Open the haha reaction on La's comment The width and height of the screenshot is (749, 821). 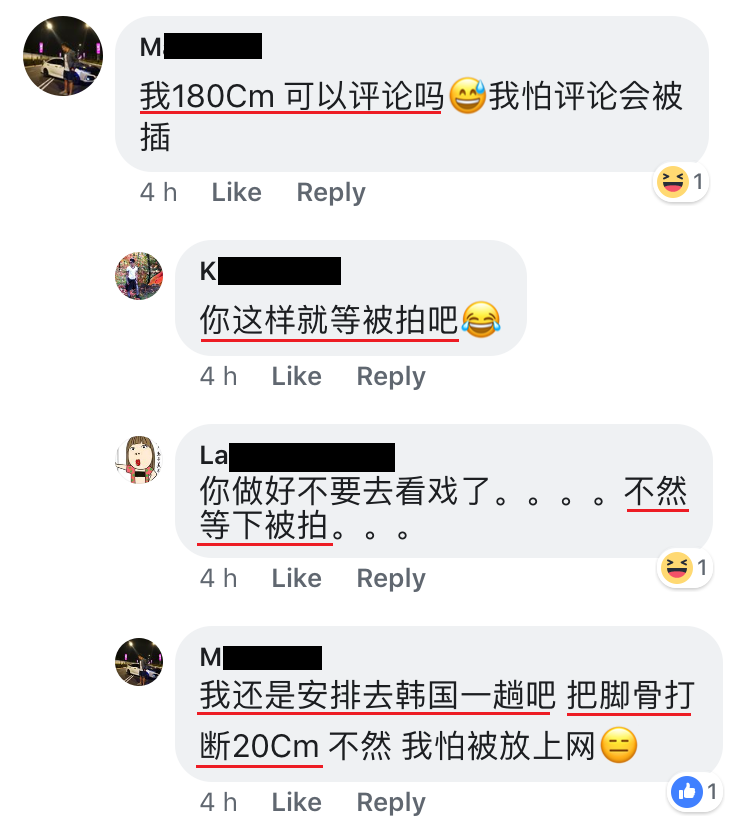pos(685,568)
